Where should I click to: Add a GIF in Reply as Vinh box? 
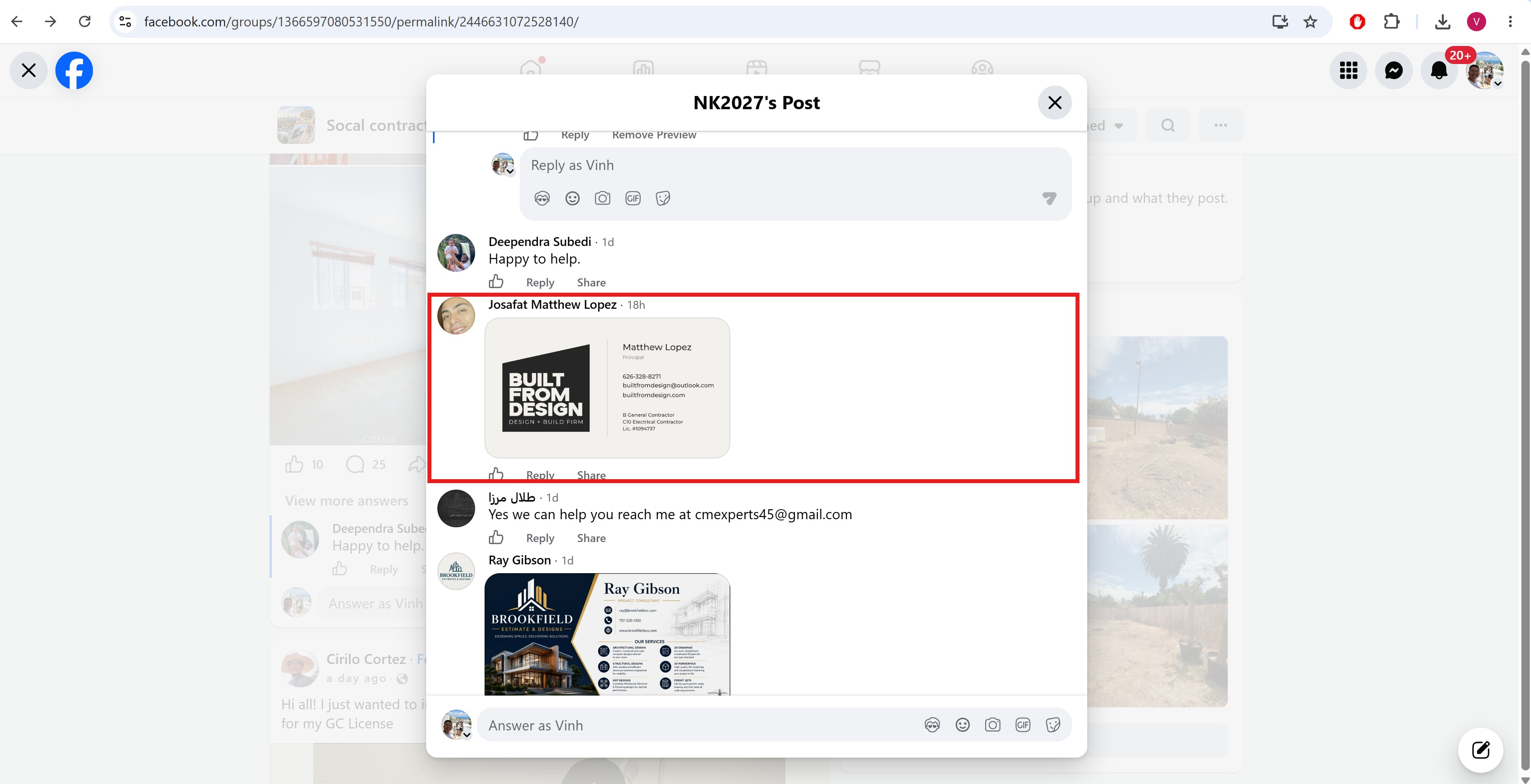coord(633,198)
